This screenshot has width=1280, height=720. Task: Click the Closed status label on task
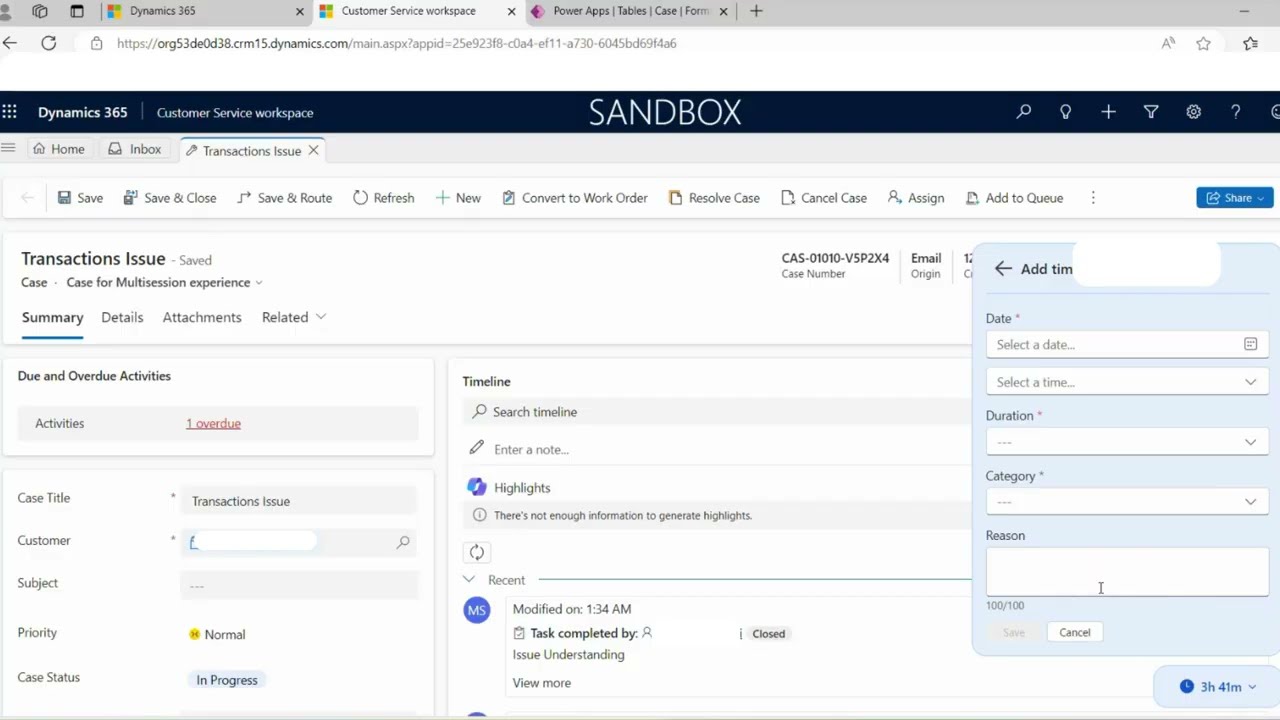[x=768, y=634]
